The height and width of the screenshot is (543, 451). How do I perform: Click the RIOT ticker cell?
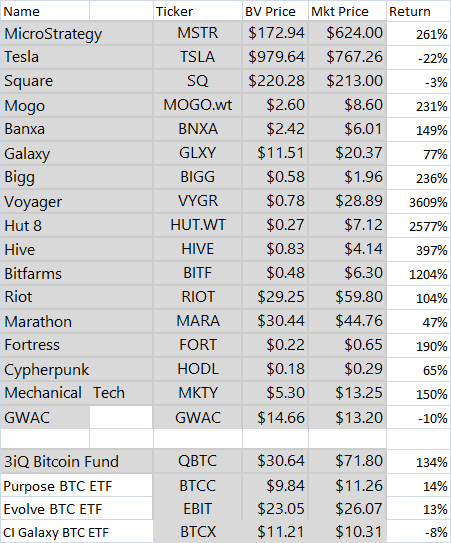point(198,297)
